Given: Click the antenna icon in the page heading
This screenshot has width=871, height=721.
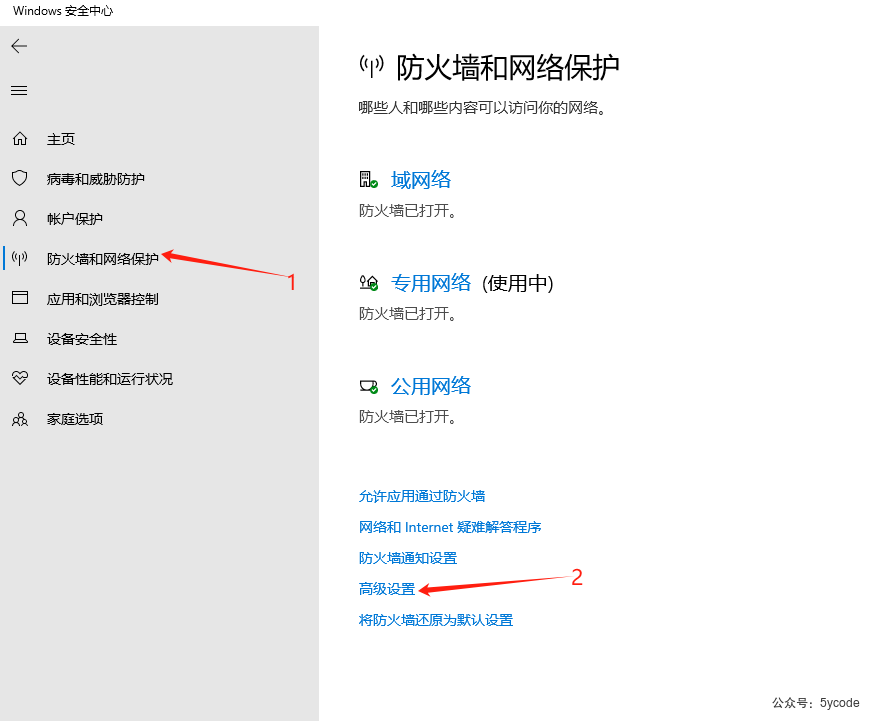Looking at the screenshot, I should click(x=371, y=67).
